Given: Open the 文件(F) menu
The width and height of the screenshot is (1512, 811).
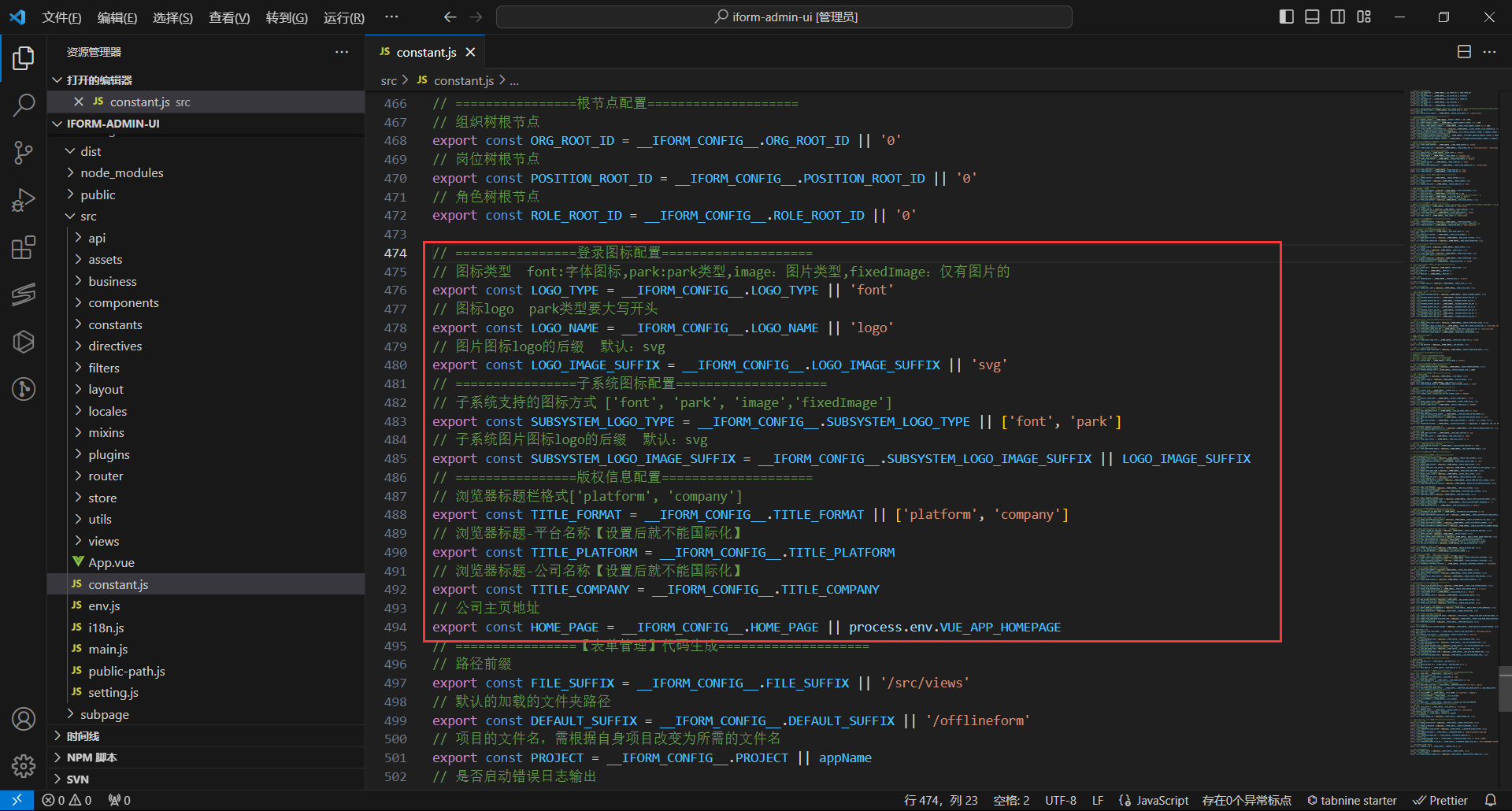Looking at the screenshot, I should point(61,17).
